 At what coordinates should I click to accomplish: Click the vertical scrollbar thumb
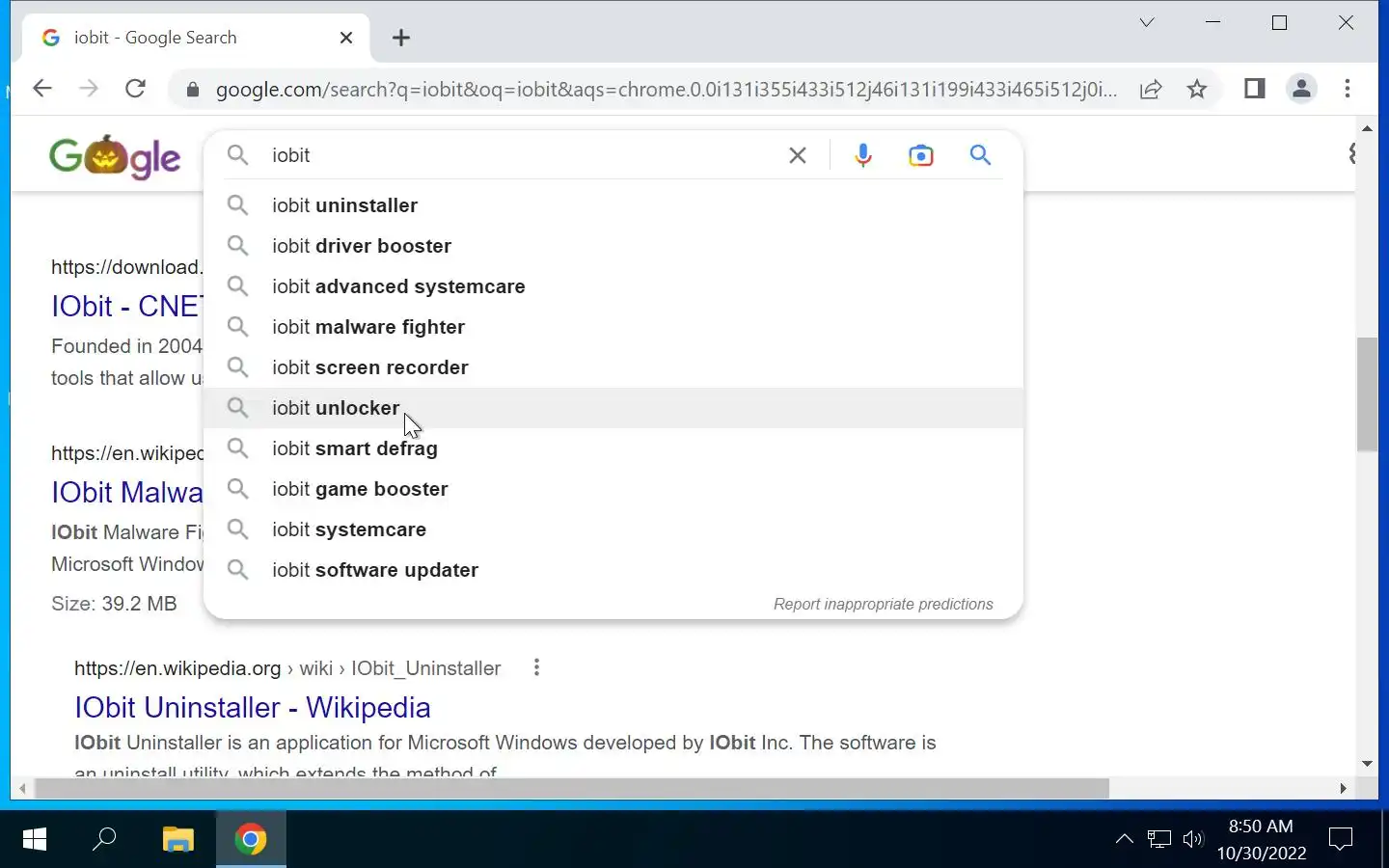[x=1367, y=393]
